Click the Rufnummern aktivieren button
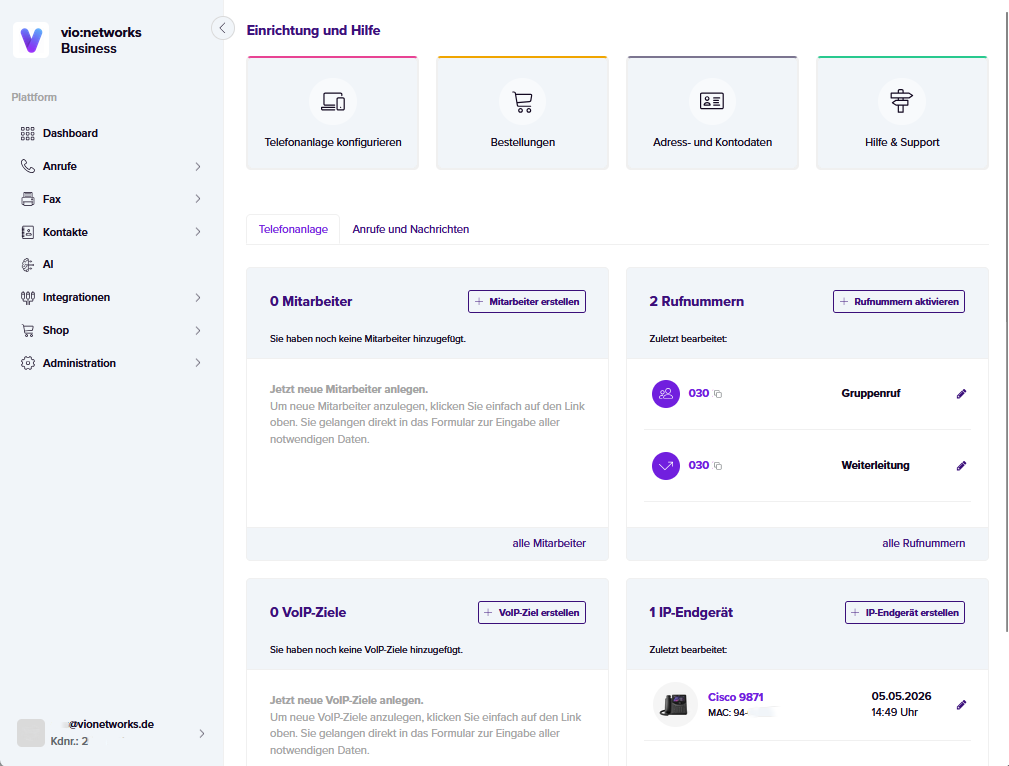Viewport: 1009px width, 766px height. click(899, 301)
